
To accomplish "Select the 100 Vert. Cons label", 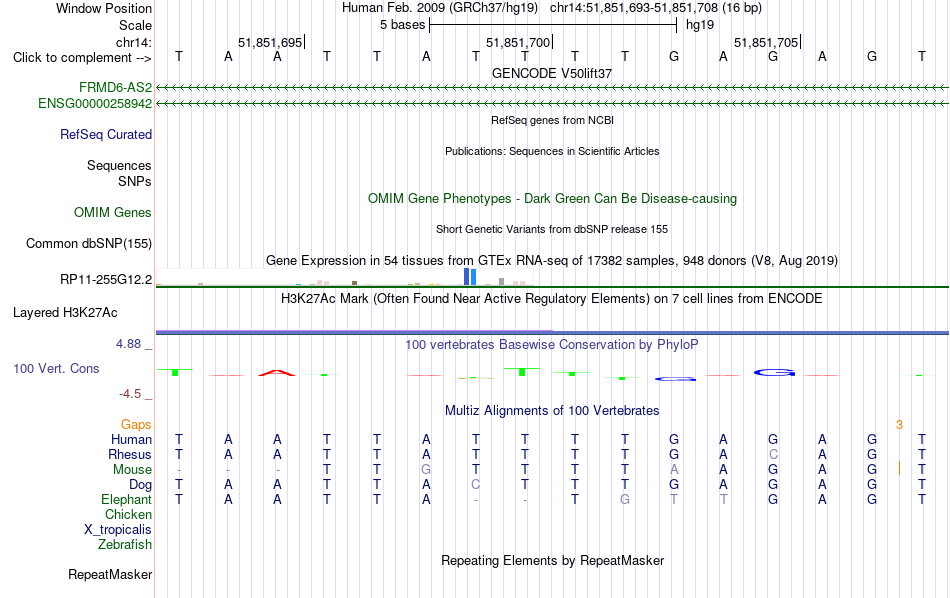I will point(56,368).
